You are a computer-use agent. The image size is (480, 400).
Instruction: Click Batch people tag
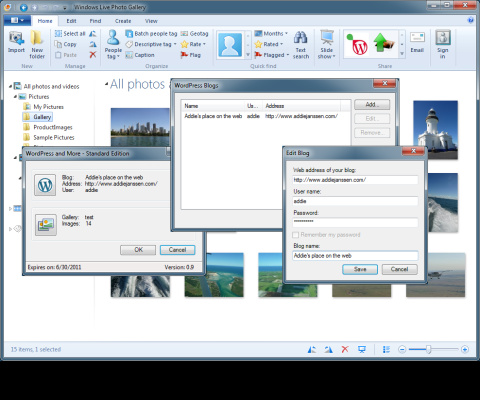pos(151,34)
